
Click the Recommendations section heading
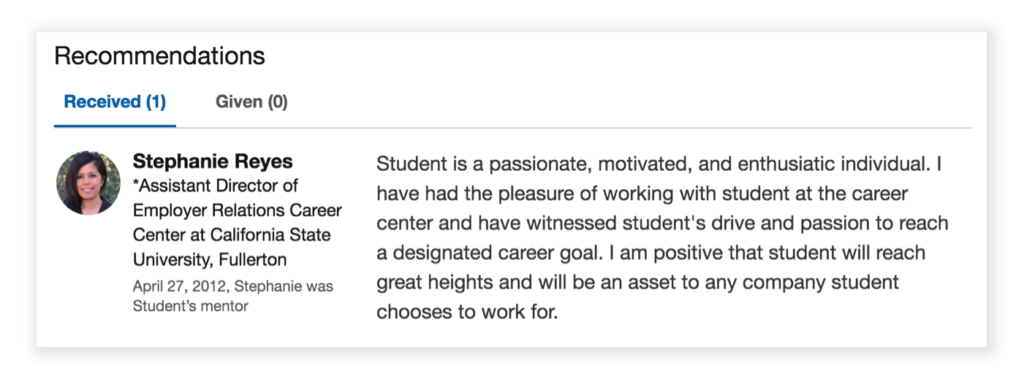159,56
